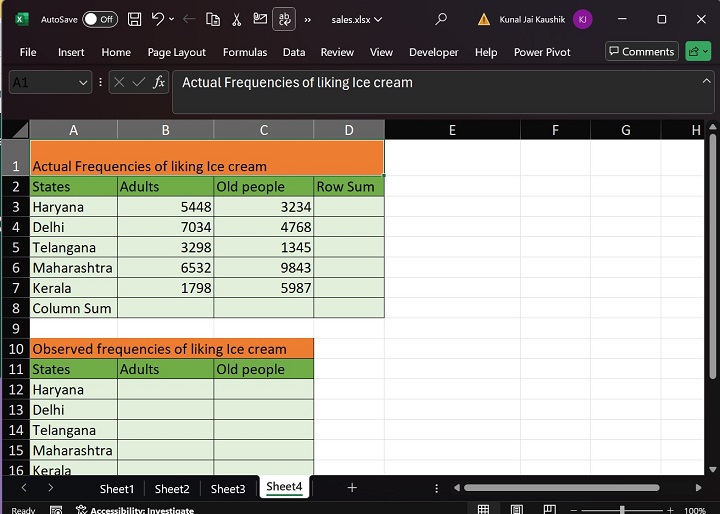Toggle the AutoSave switch
This screenshot has height=514, width=720.
(x=99, y=19)
